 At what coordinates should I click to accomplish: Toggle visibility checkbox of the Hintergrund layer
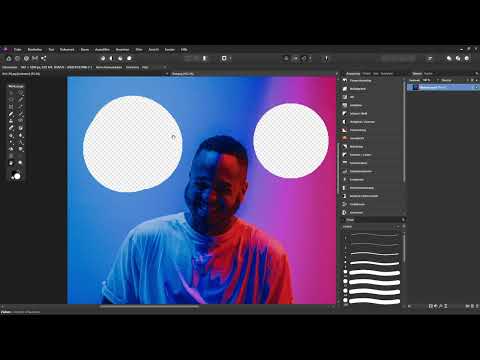476,87
